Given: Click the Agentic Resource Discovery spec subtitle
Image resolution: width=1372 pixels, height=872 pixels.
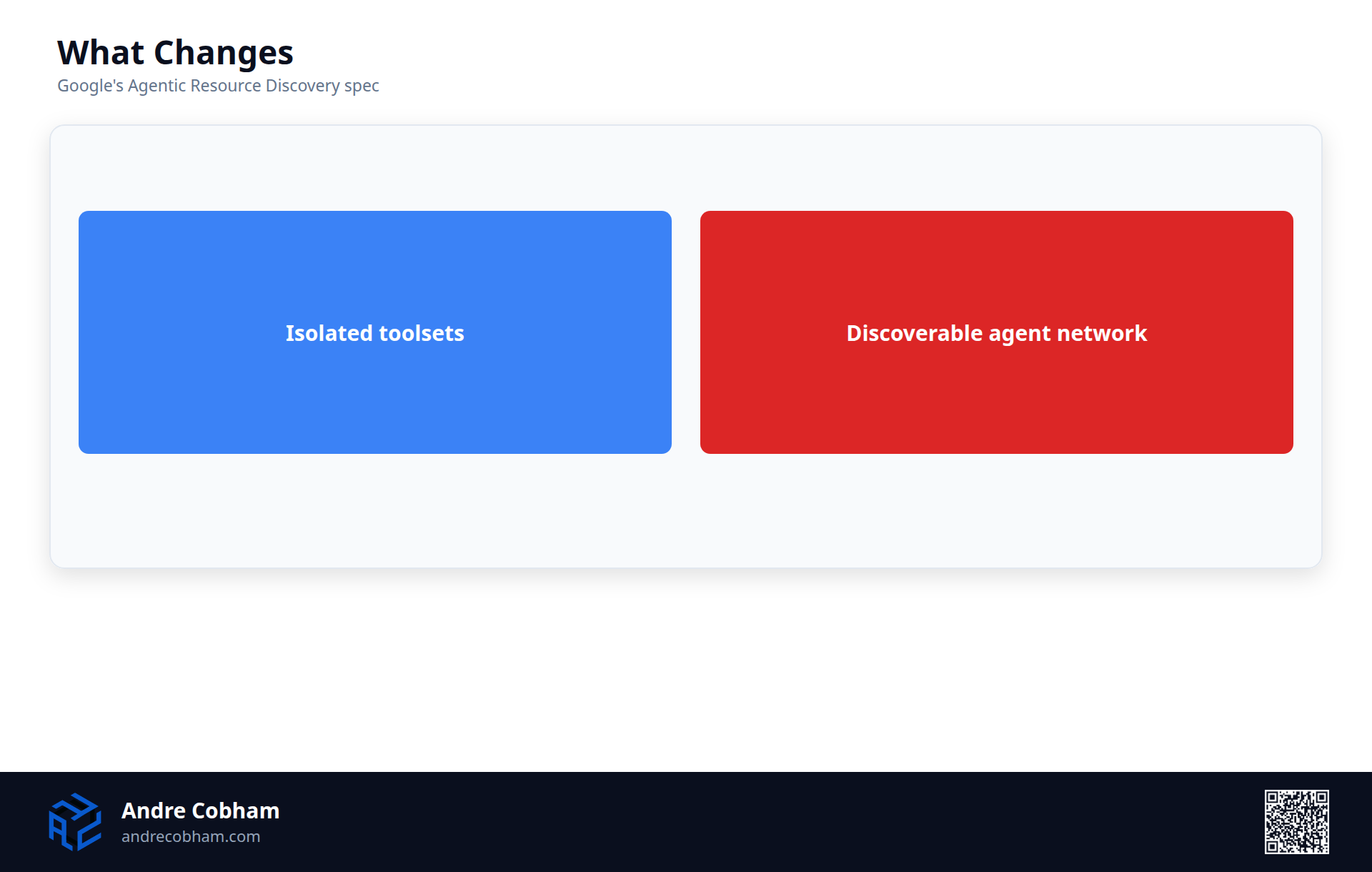Looking at the screenshot, I should coord(218,86).
